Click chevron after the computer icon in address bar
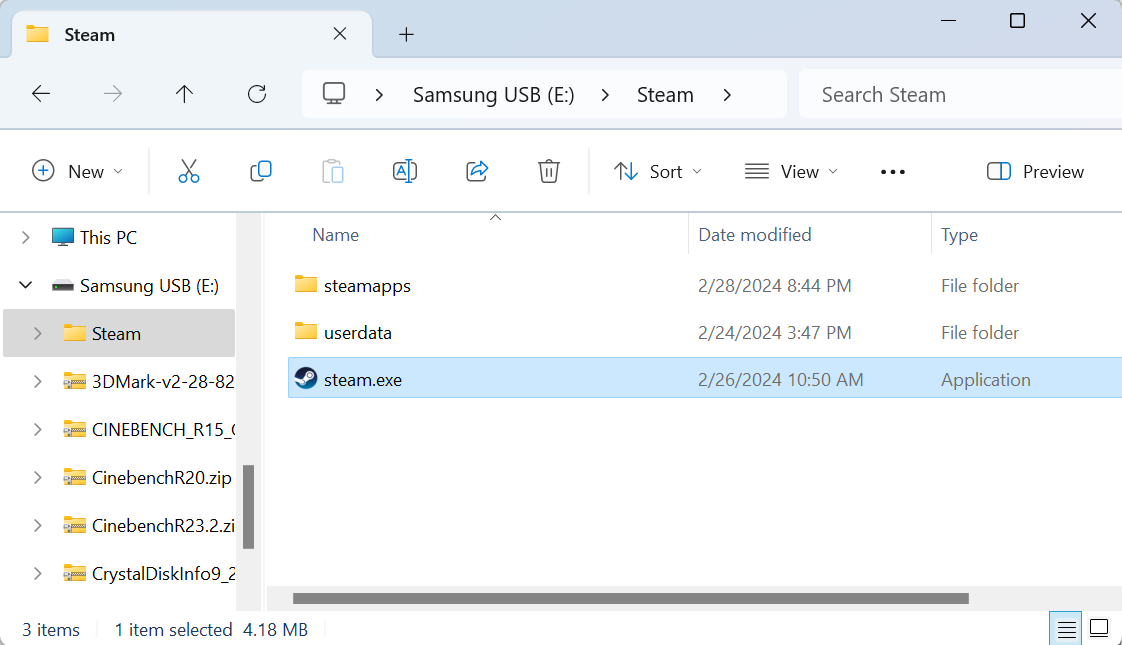The width and height of the screenshot is (1122, 645). (x=379, y=94)
